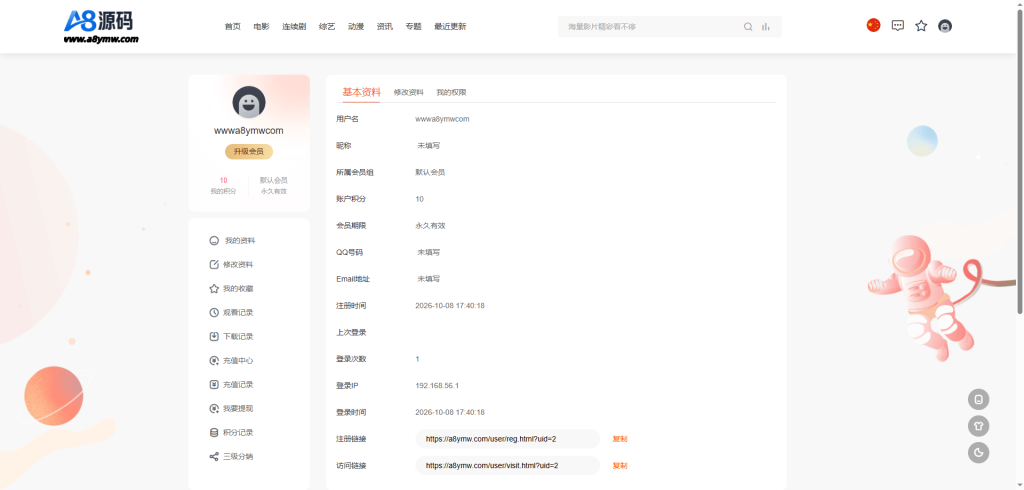Open 我要提现 via its withdraw icon
The image size is (1024, 490).
point(214,408)
